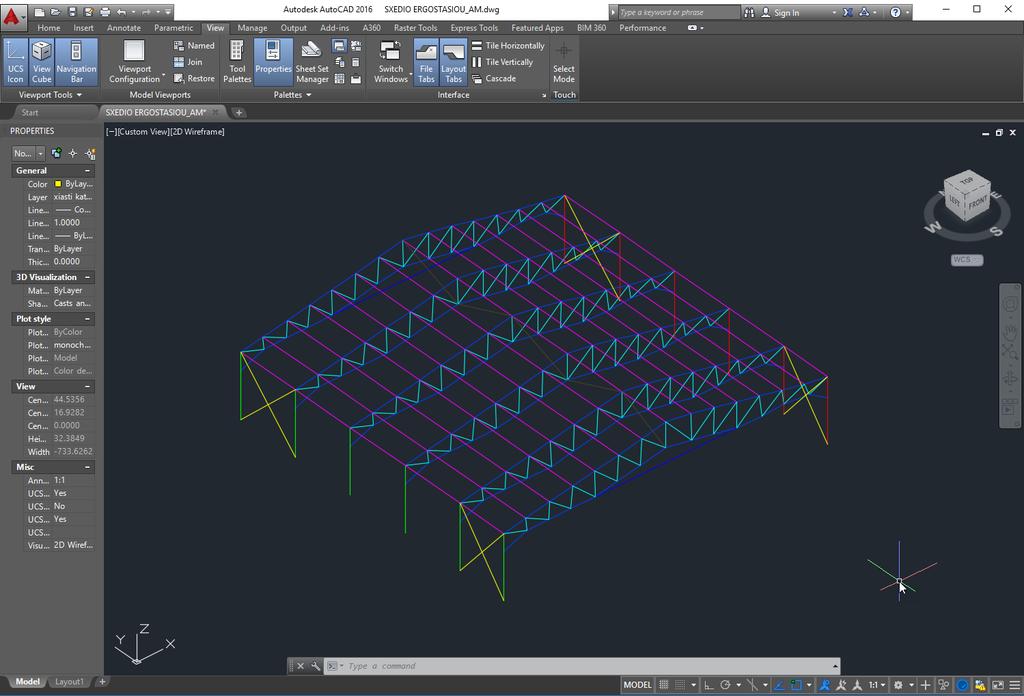Open the No selection object type dropdown
The width and height of the screenshot is (1024, 696).
click(28, 153)
